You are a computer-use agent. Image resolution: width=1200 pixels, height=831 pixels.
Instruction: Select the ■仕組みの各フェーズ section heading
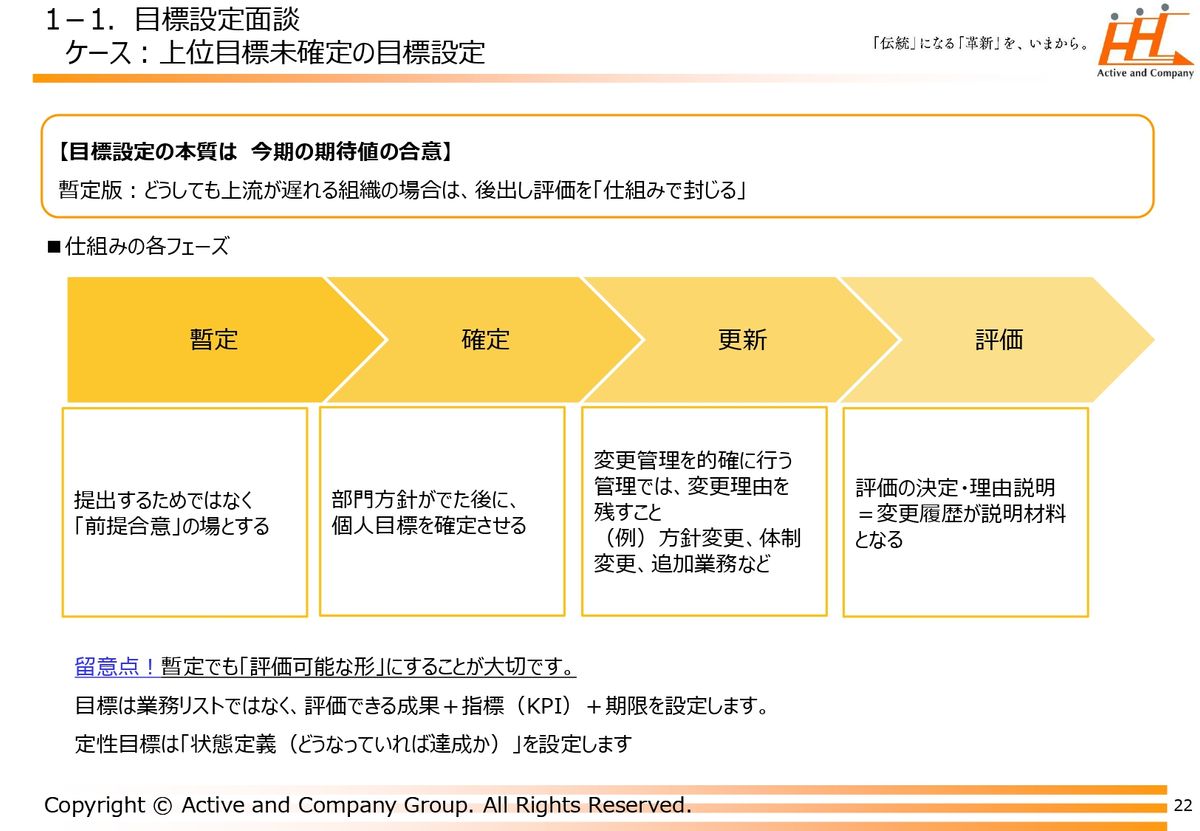point(138,246)
